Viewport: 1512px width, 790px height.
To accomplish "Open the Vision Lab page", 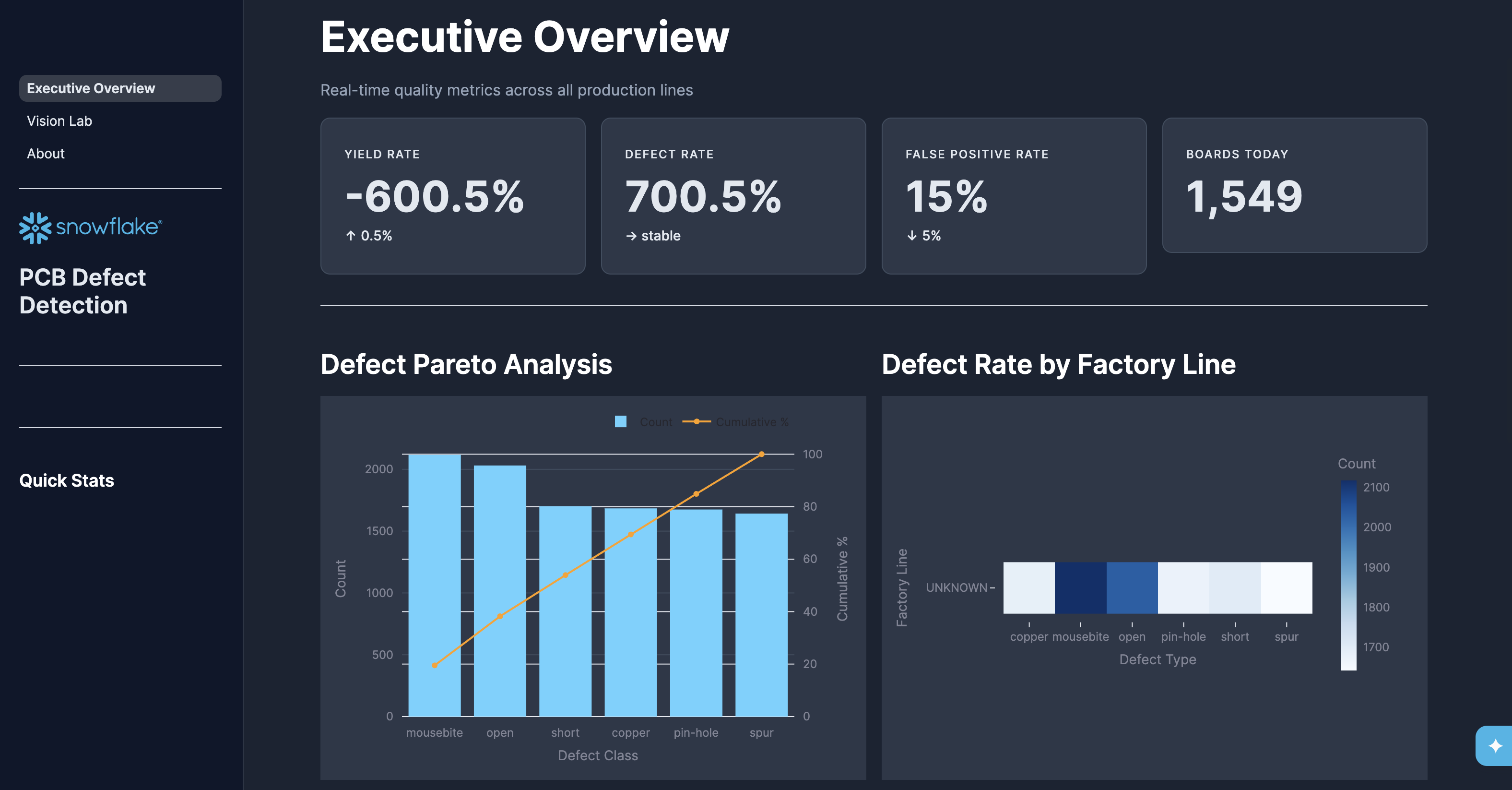I will (x=59, y=121).
